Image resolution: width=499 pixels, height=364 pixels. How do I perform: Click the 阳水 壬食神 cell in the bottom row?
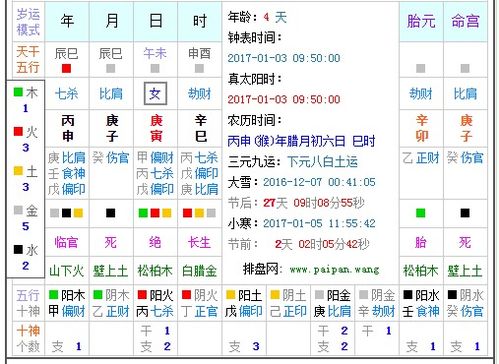click(x=421, y=303)
